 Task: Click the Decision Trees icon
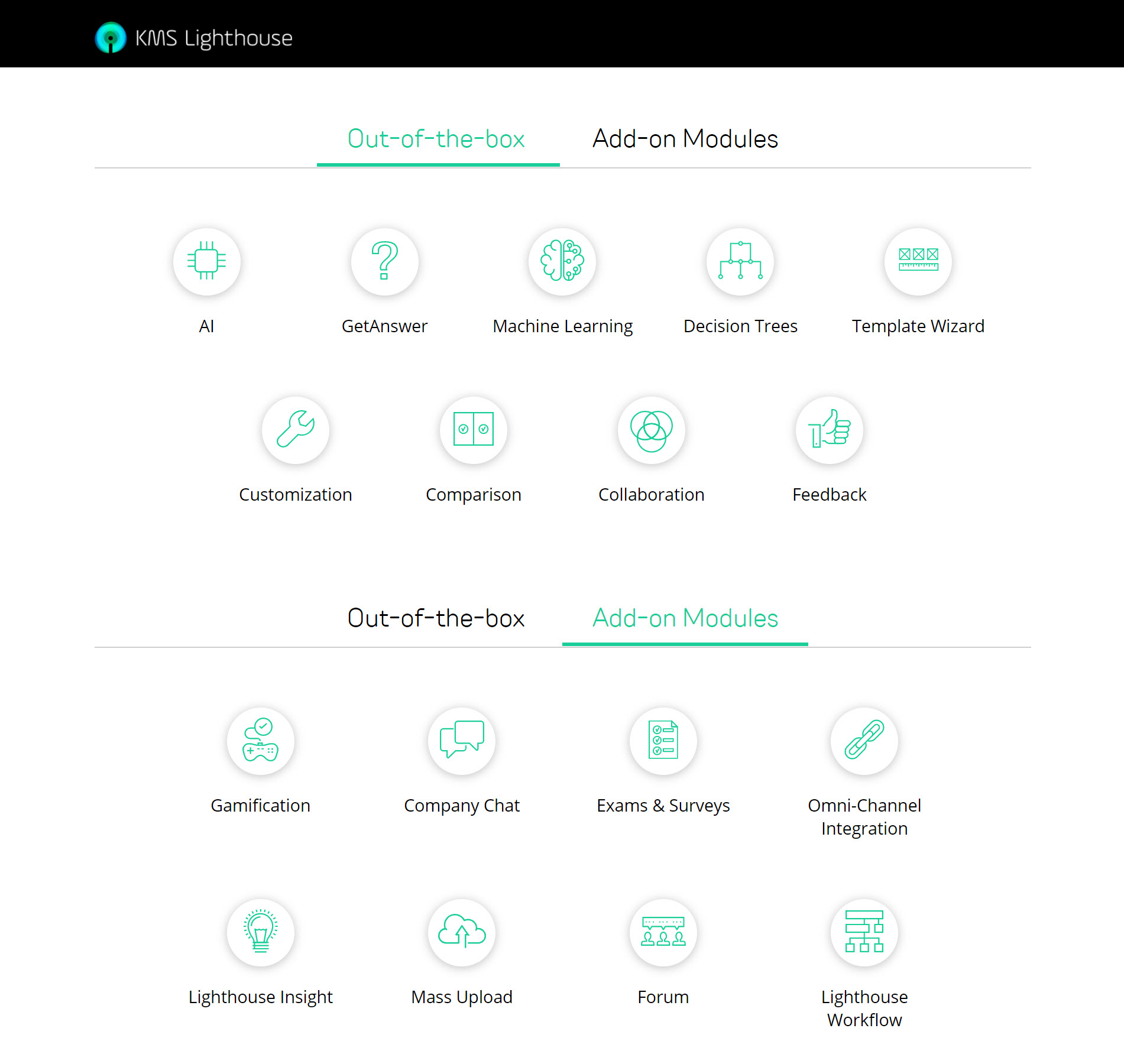coord(740,261)
